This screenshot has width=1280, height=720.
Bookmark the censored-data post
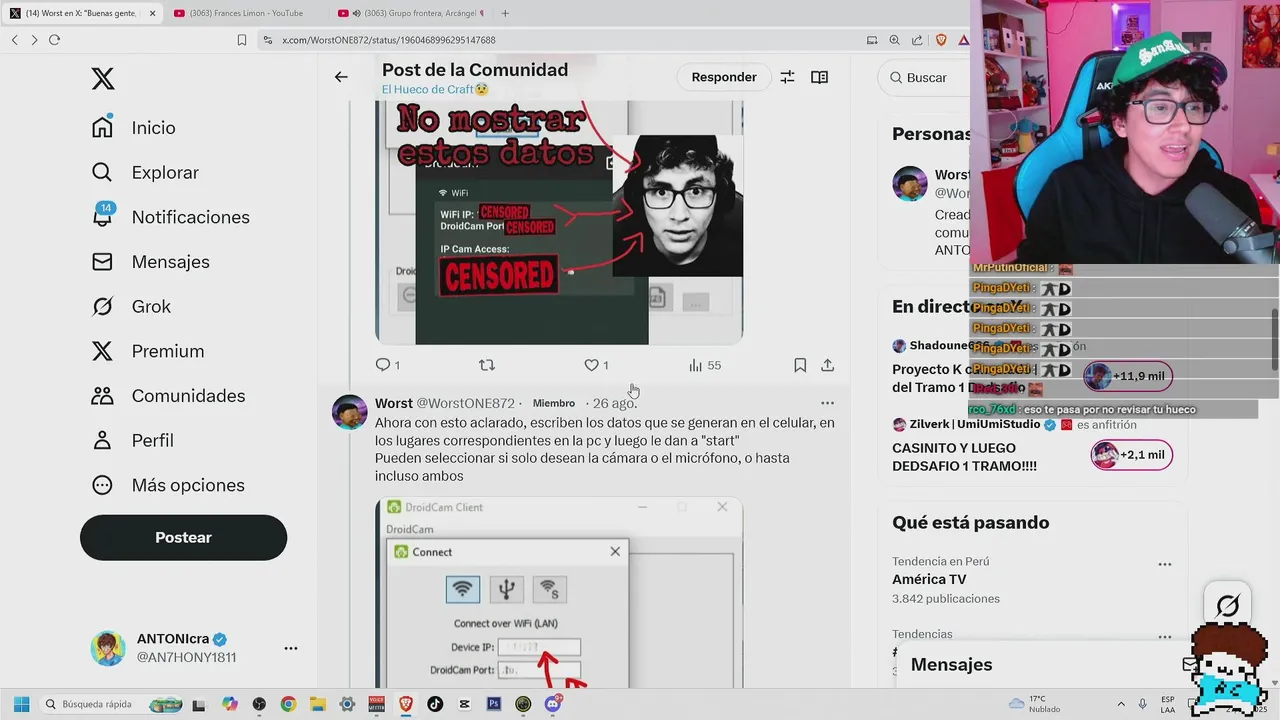point(800,365)
